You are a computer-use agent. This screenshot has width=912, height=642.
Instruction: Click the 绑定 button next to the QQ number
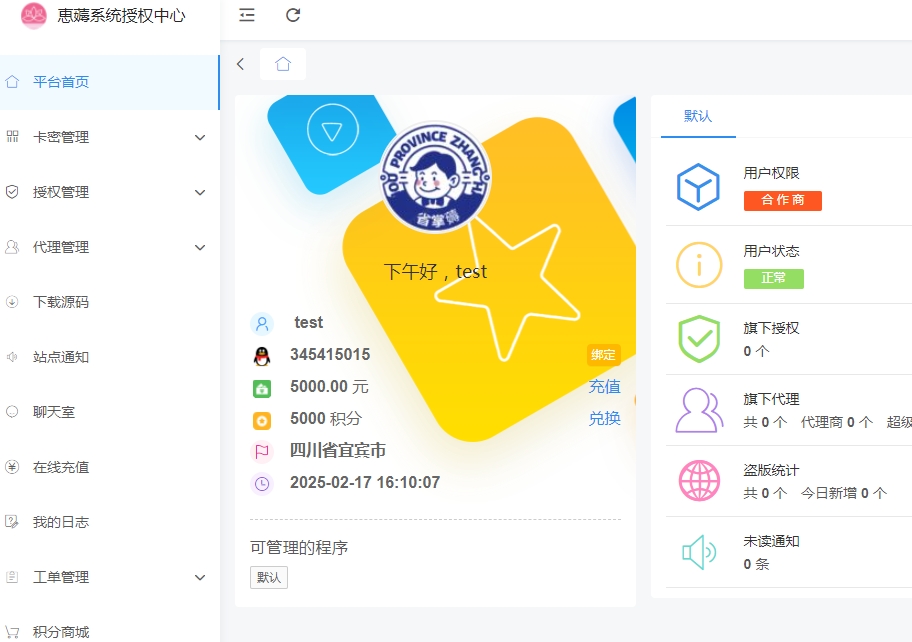tap(605, 355)
